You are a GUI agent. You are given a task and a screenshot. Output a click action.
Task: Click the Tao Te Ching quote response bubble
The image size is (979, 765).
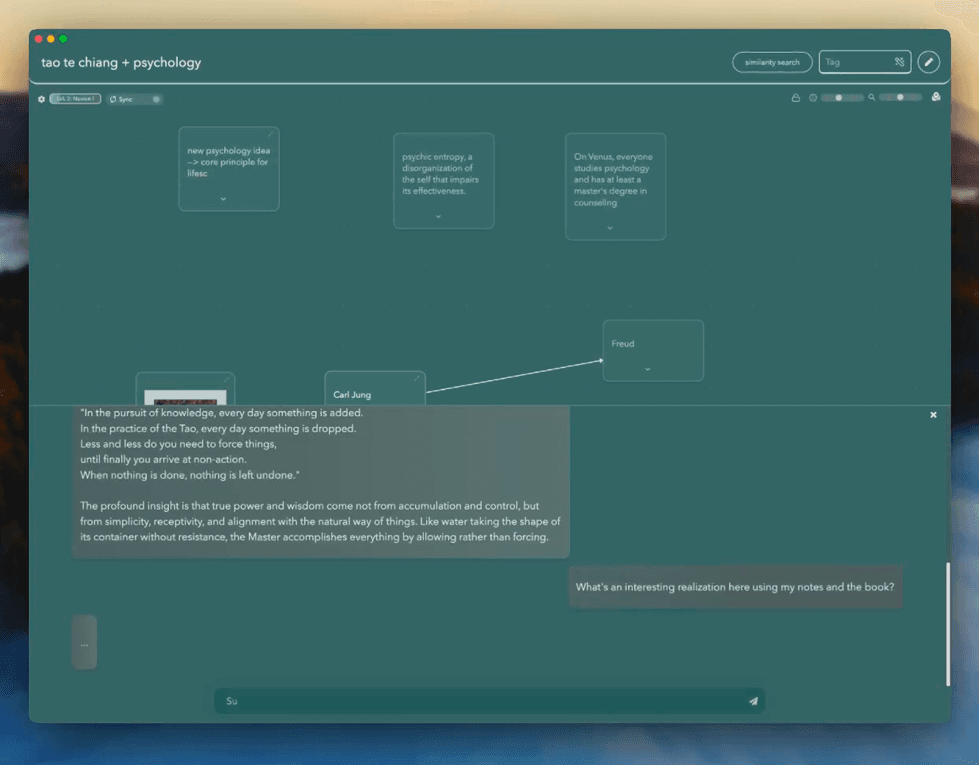[x=320, y=481]
